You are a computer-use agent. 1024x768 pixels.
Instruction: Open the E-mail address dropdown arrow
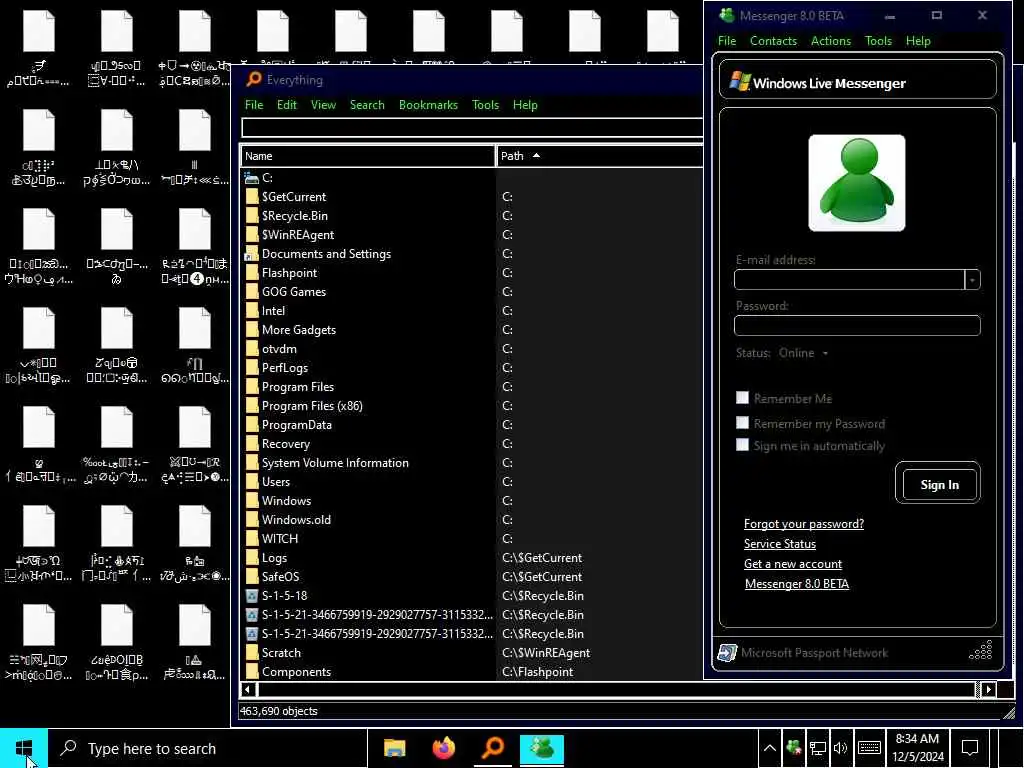972,280
